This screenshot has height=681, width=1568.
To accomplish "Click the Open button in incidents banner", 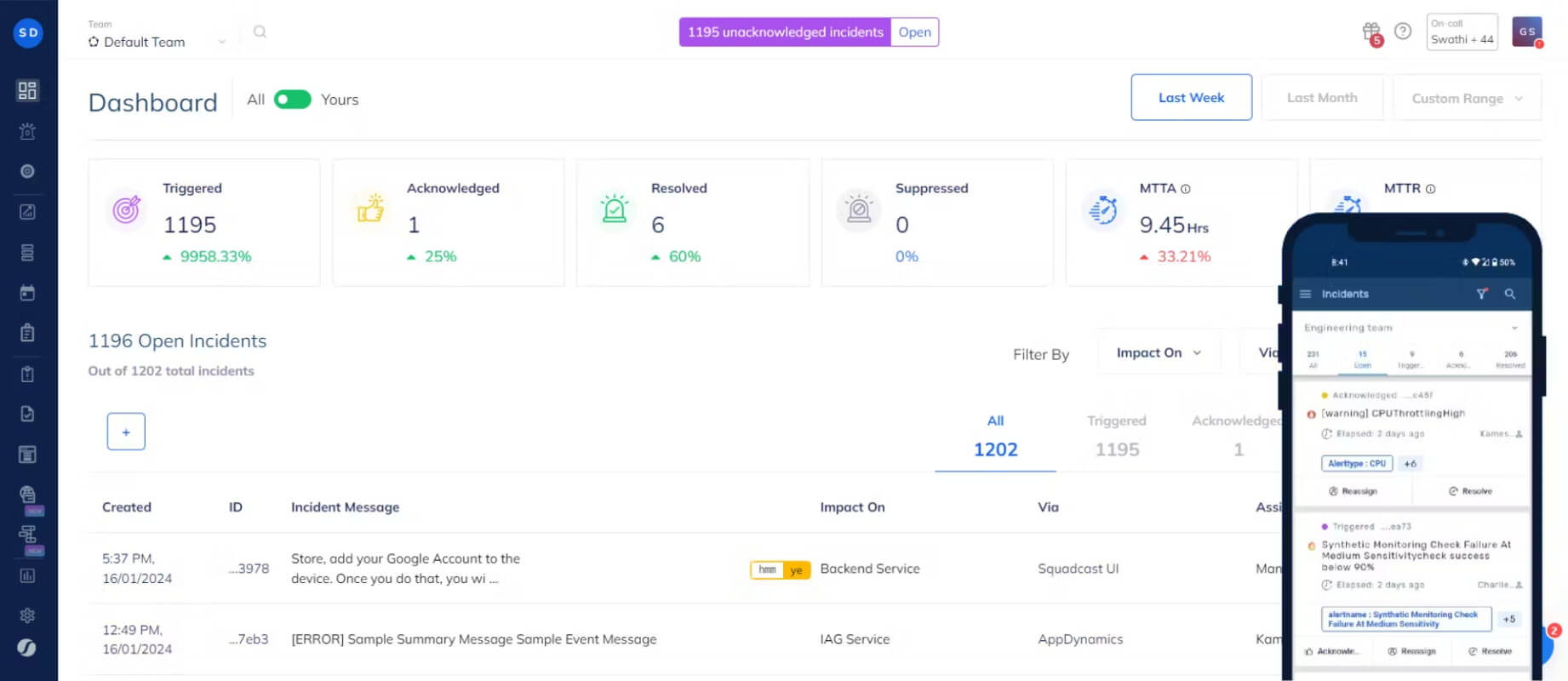I will (x=914, y=32).
